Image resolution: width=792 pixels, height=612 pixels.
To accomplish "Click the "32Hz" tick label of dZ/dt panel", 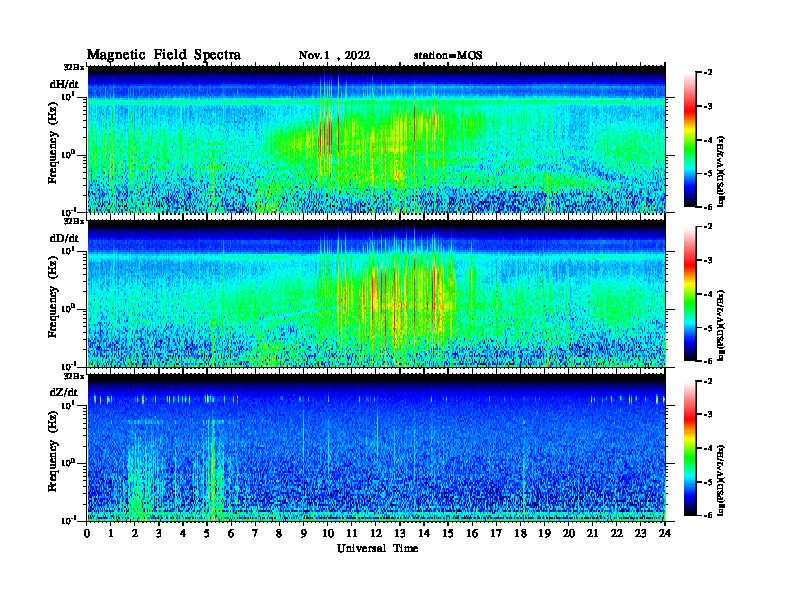I will tap(74, 376).
